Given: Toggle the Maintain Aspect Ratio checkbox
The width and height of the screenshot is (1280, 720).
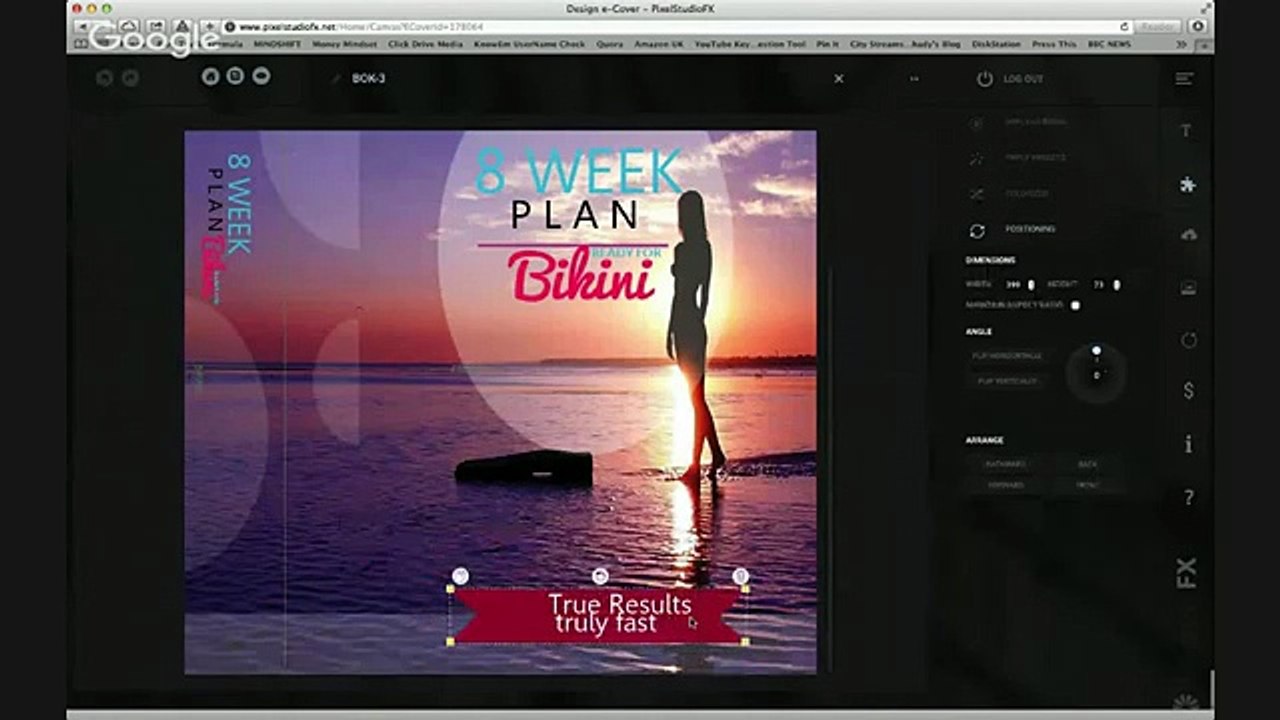Looking at the screenshot, I should (x=1075, y=305).
